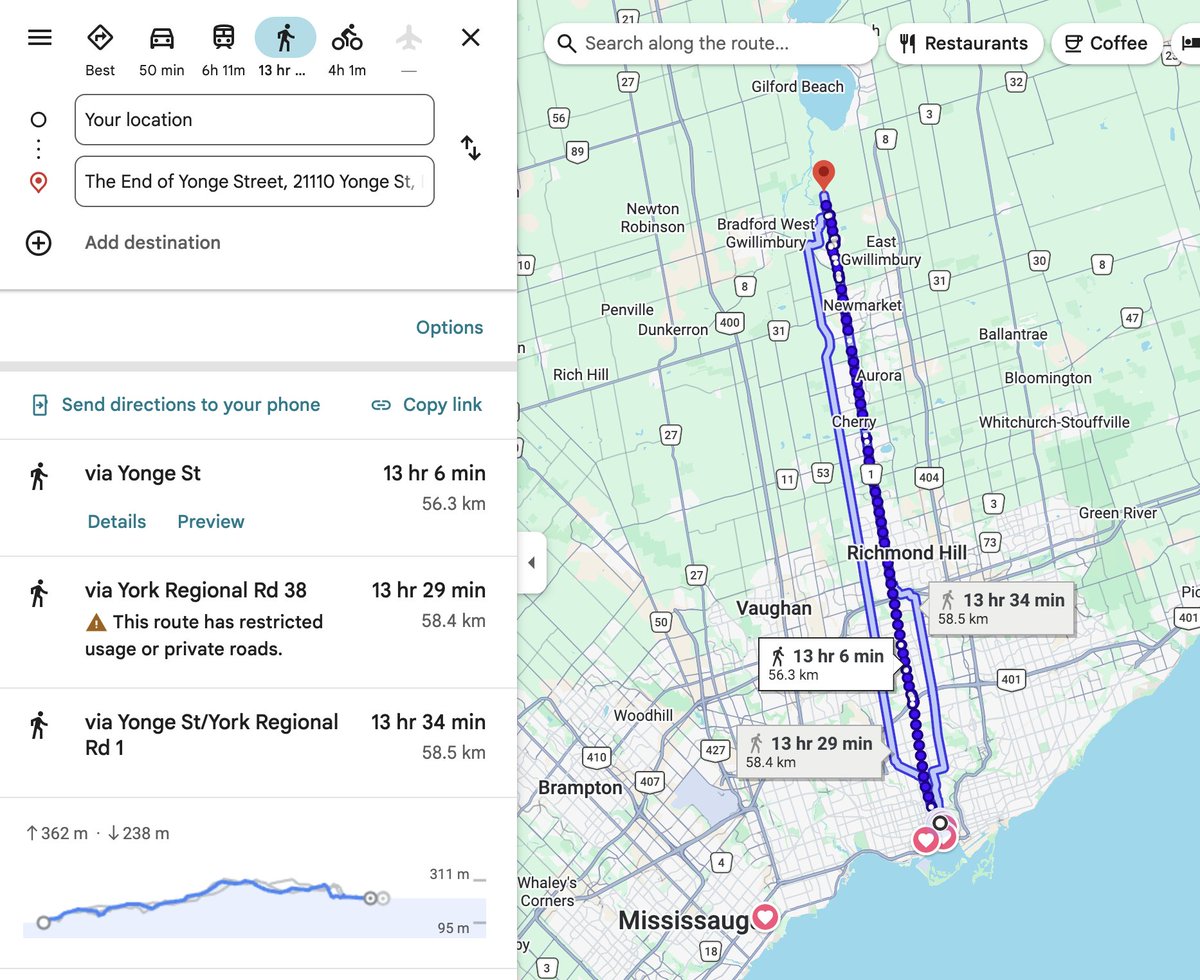This screenshot has height=980, width=1200.
Task: Collapse the side panel arrow
Action: click(x=531, y=563)
